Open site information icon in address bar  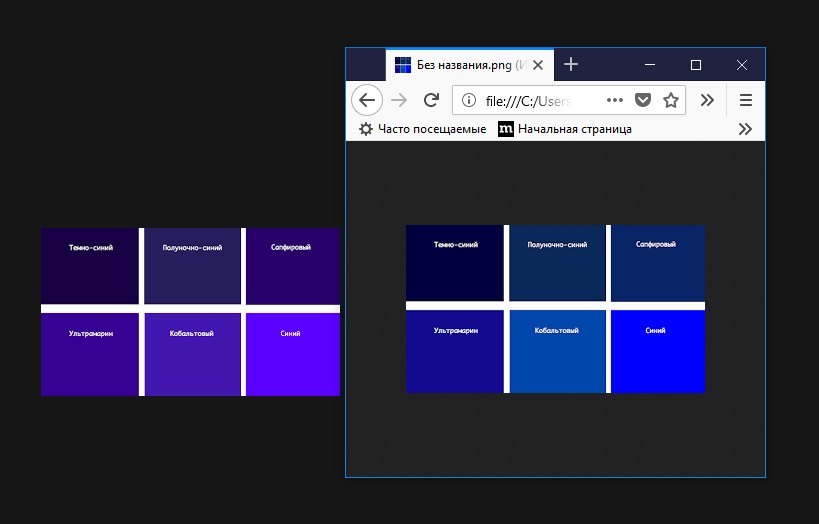pyautogui.click(x=469, y=100)
